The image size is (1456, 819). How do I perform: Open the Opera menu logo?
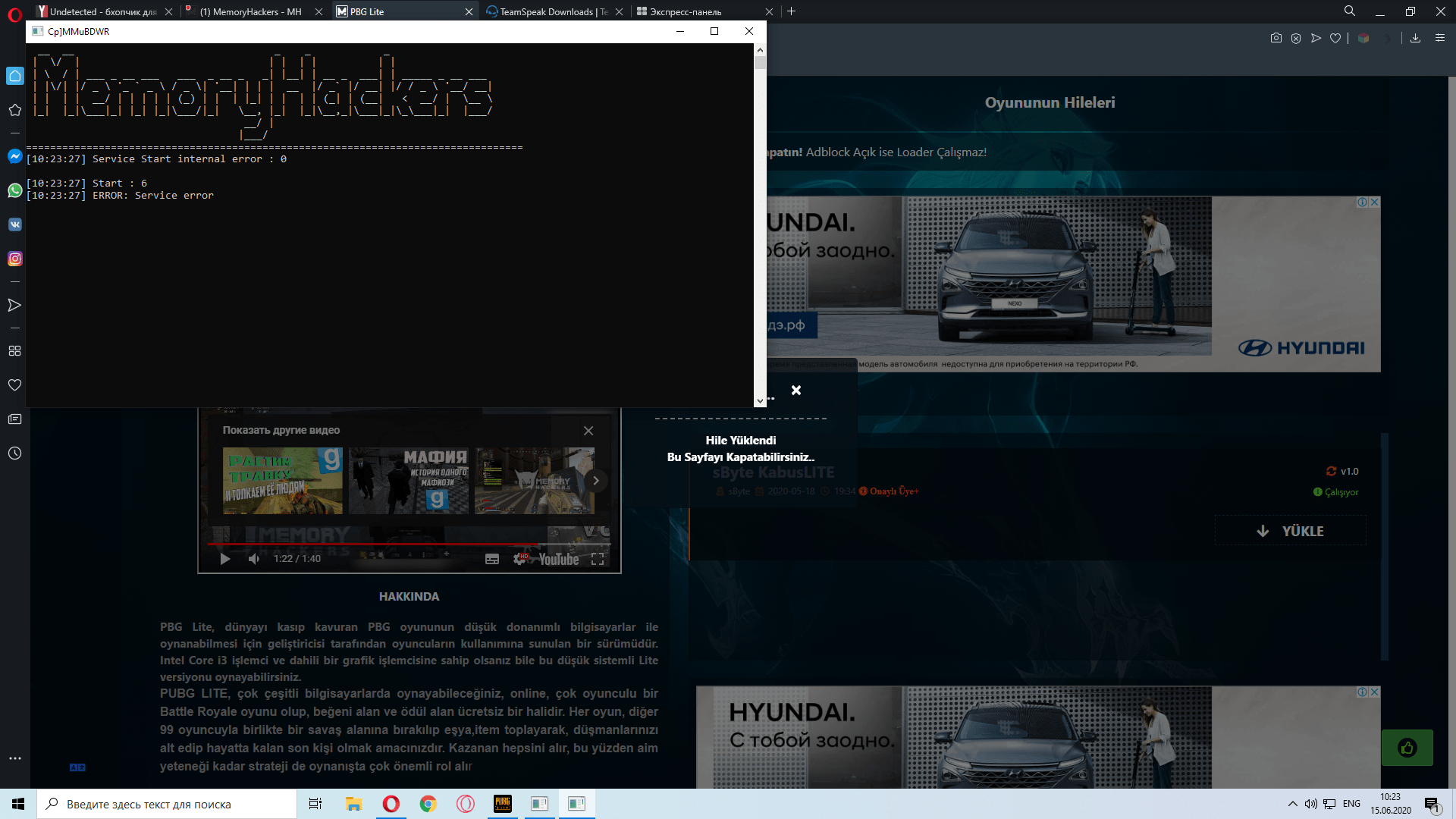tap(14, 14)
